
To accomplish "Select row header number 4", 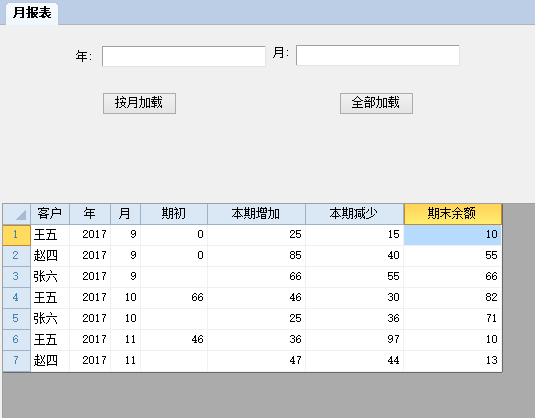I will click(16, 298).
